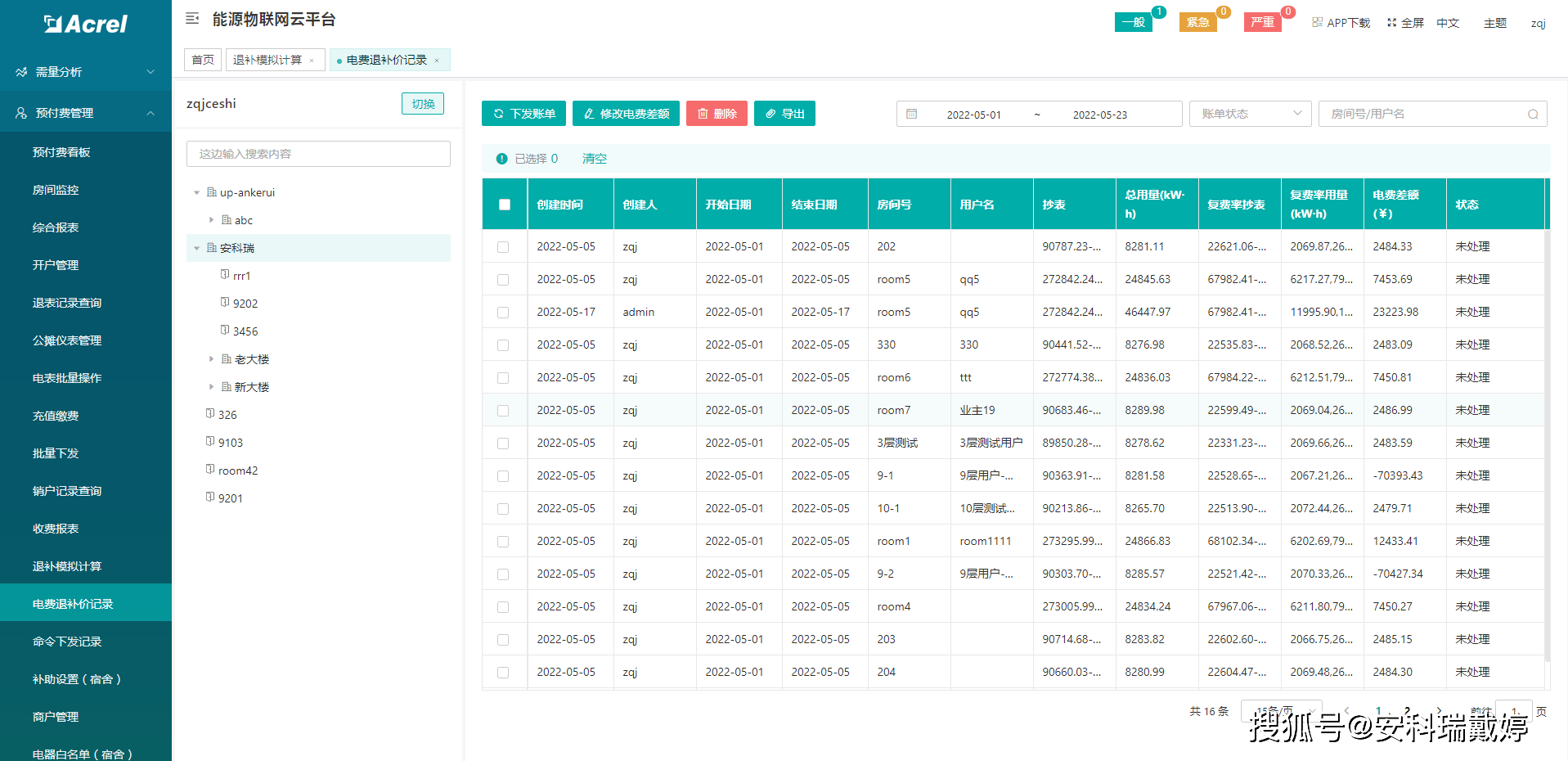Open the 严重 alarm badge

[x=1262, y=22]
